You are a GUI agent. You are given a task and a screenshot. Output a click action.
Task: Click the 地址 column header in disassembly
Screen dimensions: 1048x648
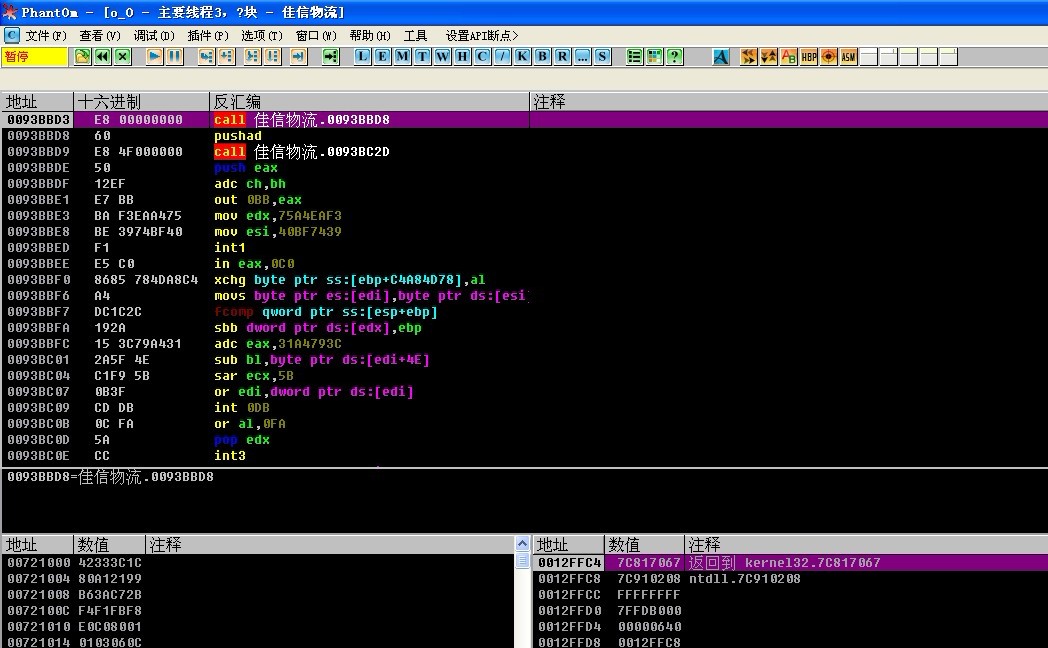(37, 102)
